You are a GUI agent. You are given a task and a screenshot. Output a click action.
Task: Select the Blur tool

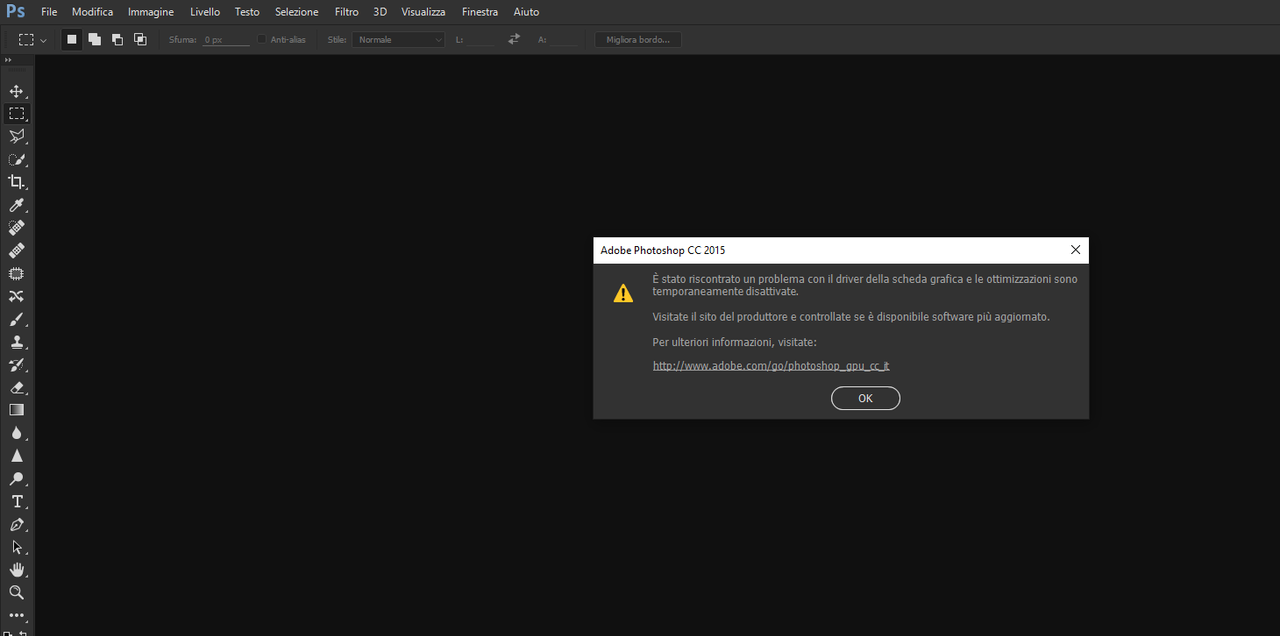(16, 433)
